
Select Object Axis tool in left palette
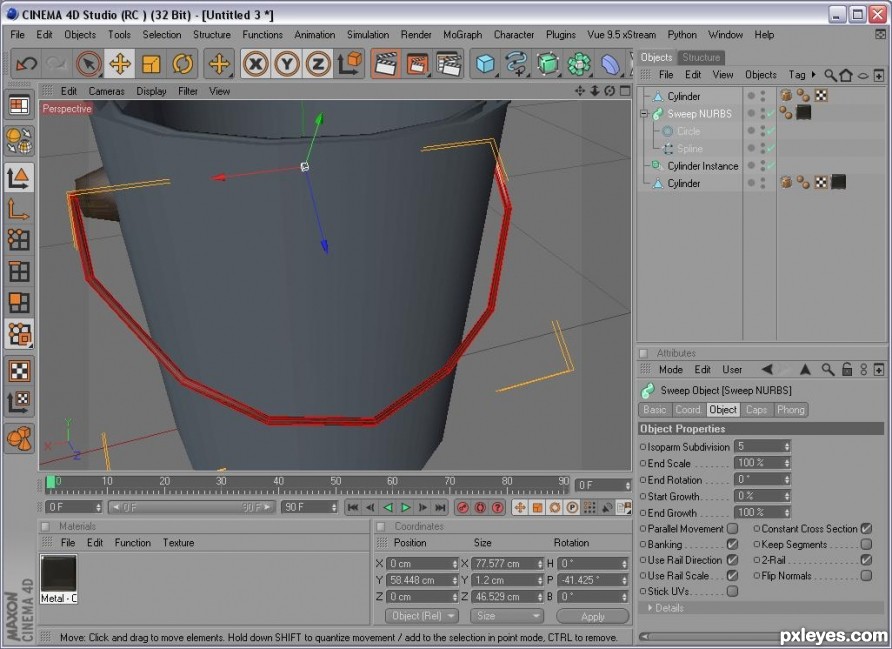[19, 209]
